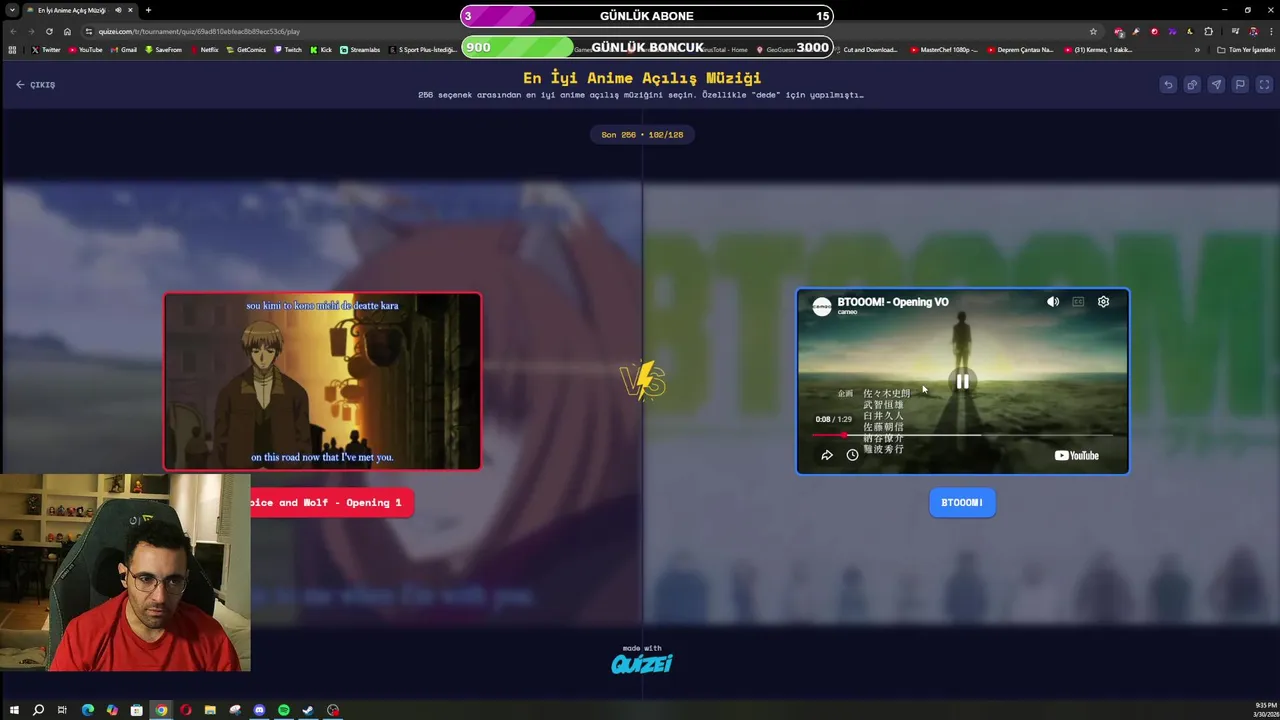
Task: Open Opera browser from the taskbar
Action: [x=185, y=710]
